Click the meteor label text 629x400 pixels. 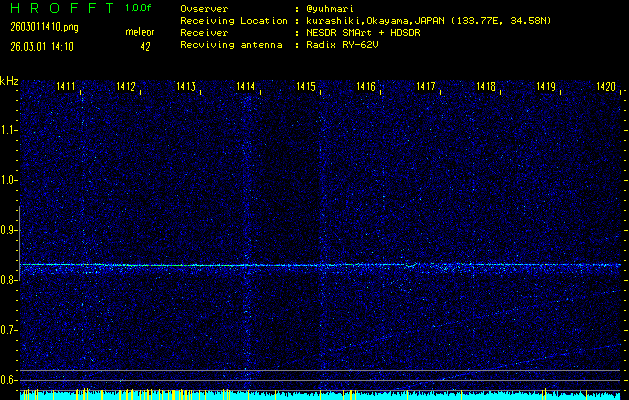click(x=139, y=33)
